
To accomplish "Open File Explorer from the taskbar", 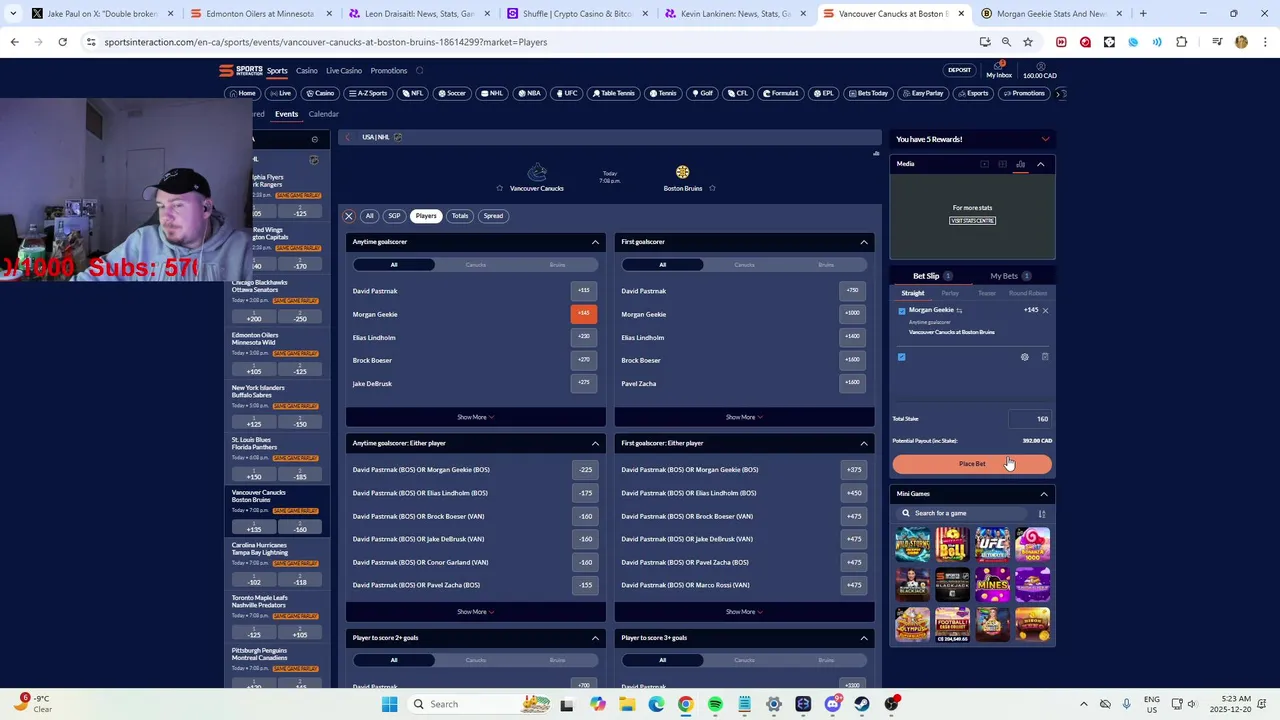I will pos(627,704).
